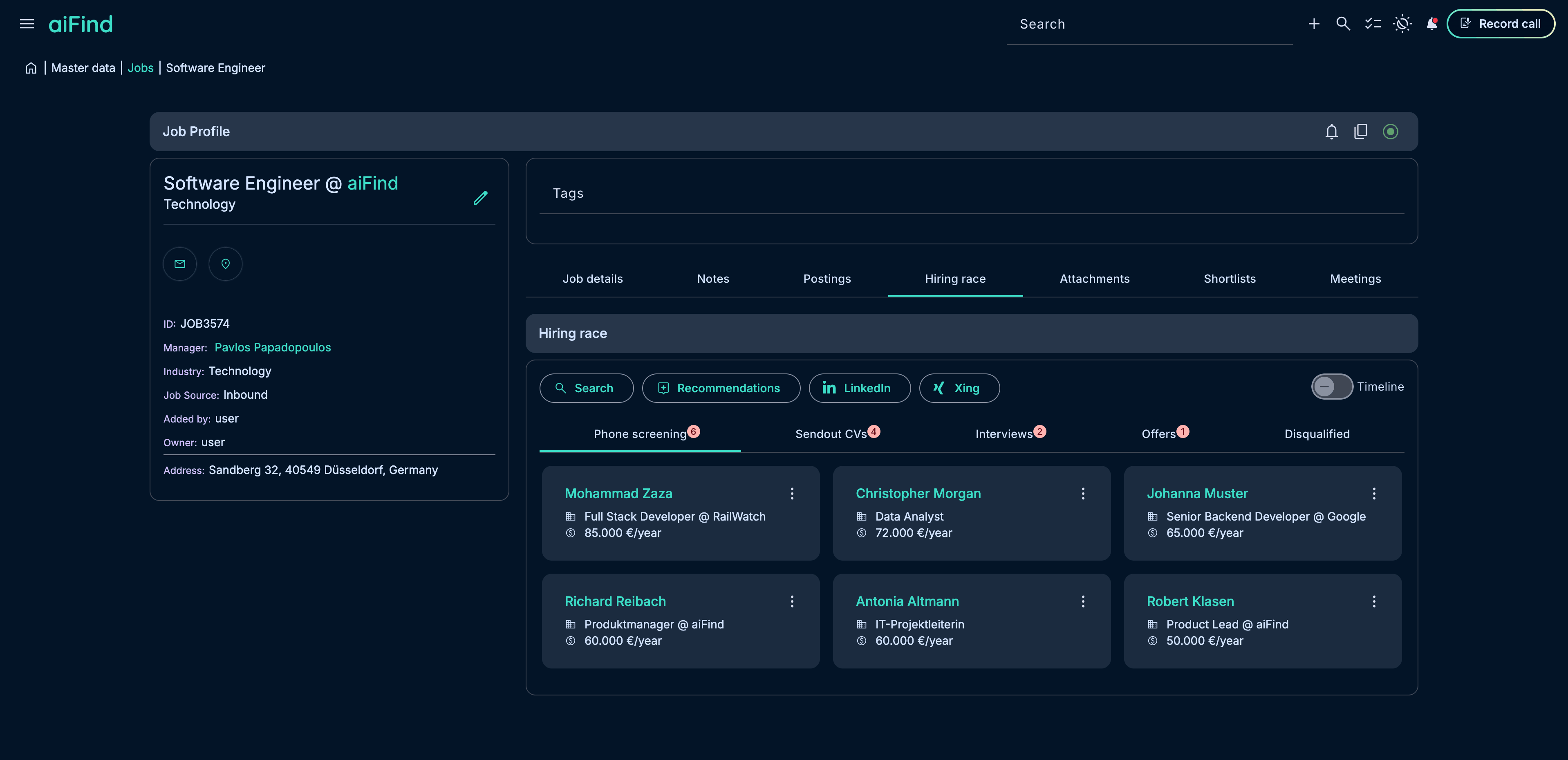Click the job ID JOB3574 text

click(204, 324)
